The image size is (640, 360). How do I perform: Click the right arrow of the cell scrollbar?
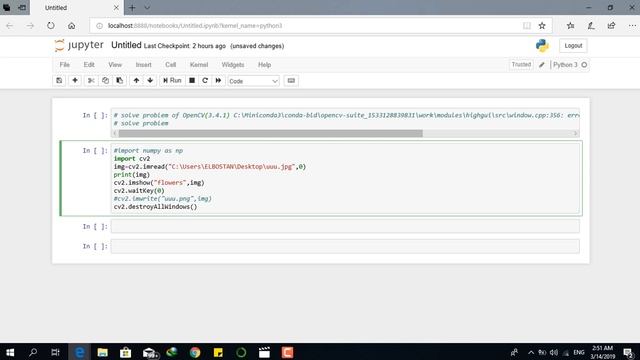tap(576, 133)
